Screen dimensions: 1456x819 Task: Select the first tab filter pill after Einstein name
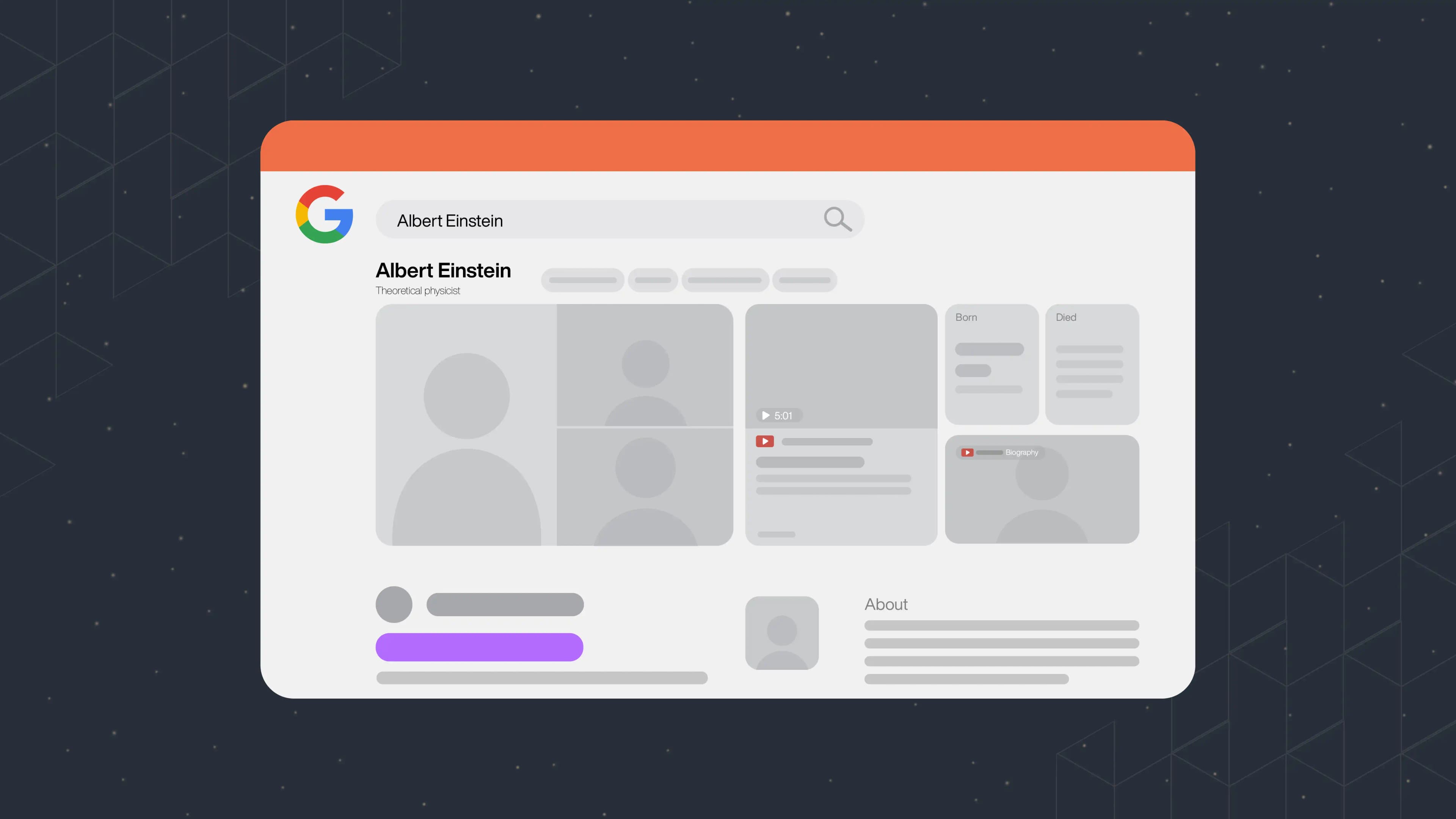(x=584, y=279)
